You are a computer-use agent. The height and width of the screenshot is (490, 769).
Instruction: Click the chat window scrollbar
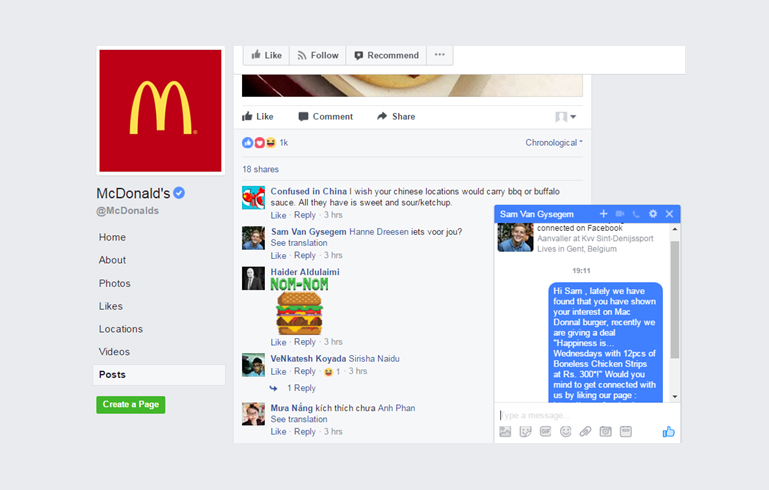click(x=675, y=299)
